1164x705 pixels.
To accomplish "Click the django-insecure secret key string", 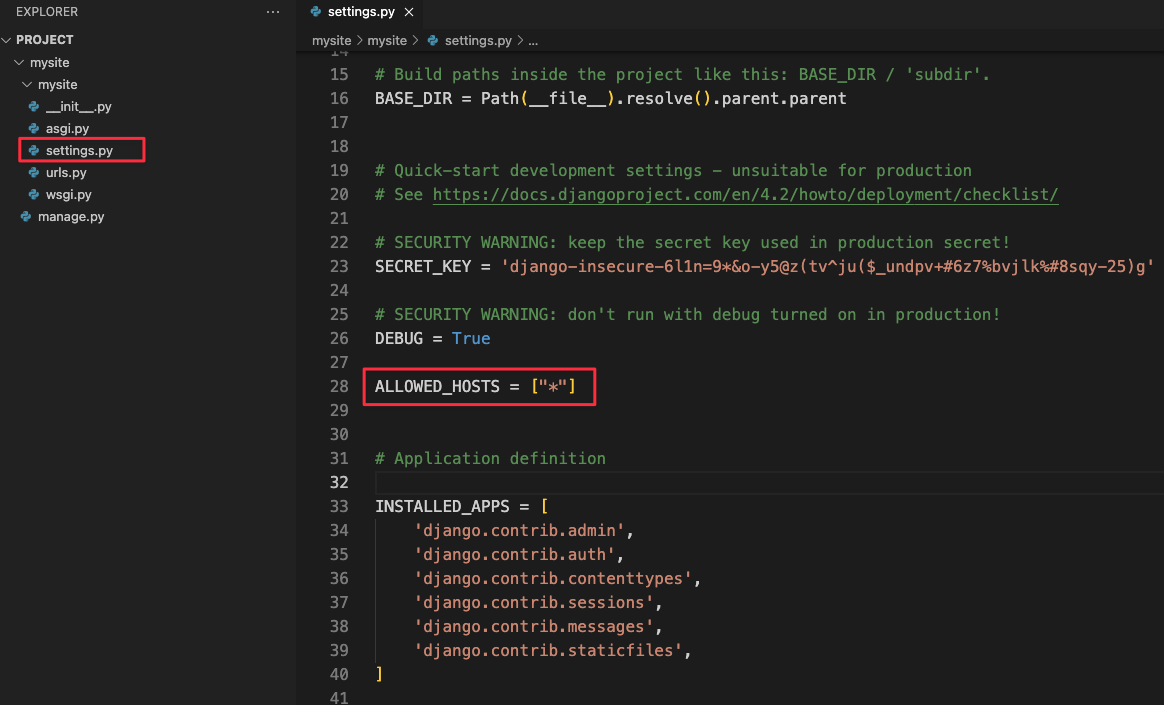I will coord(828,266).
